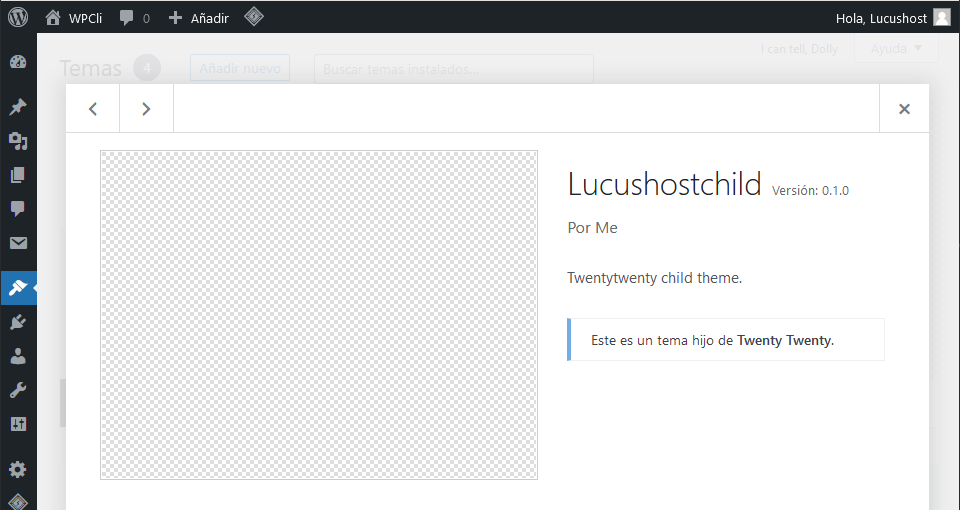Show the next theme in the overlay
This screenshot has height=510, width=960.
pyautogui.click(x=146, y=108)
